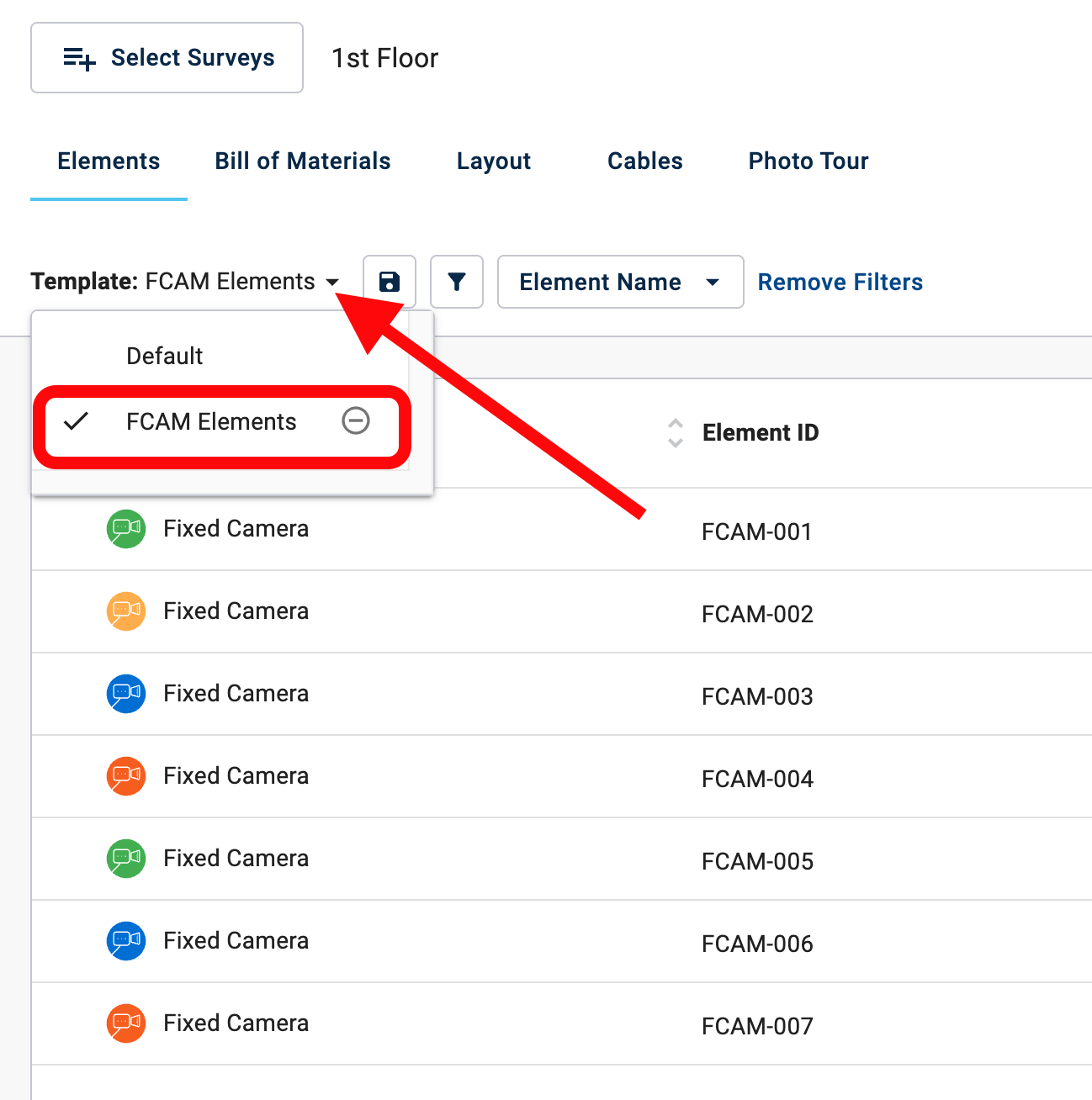Click the save template floppy disk icon
The image size is (1092, 1100).
click(x=389, y=282)
